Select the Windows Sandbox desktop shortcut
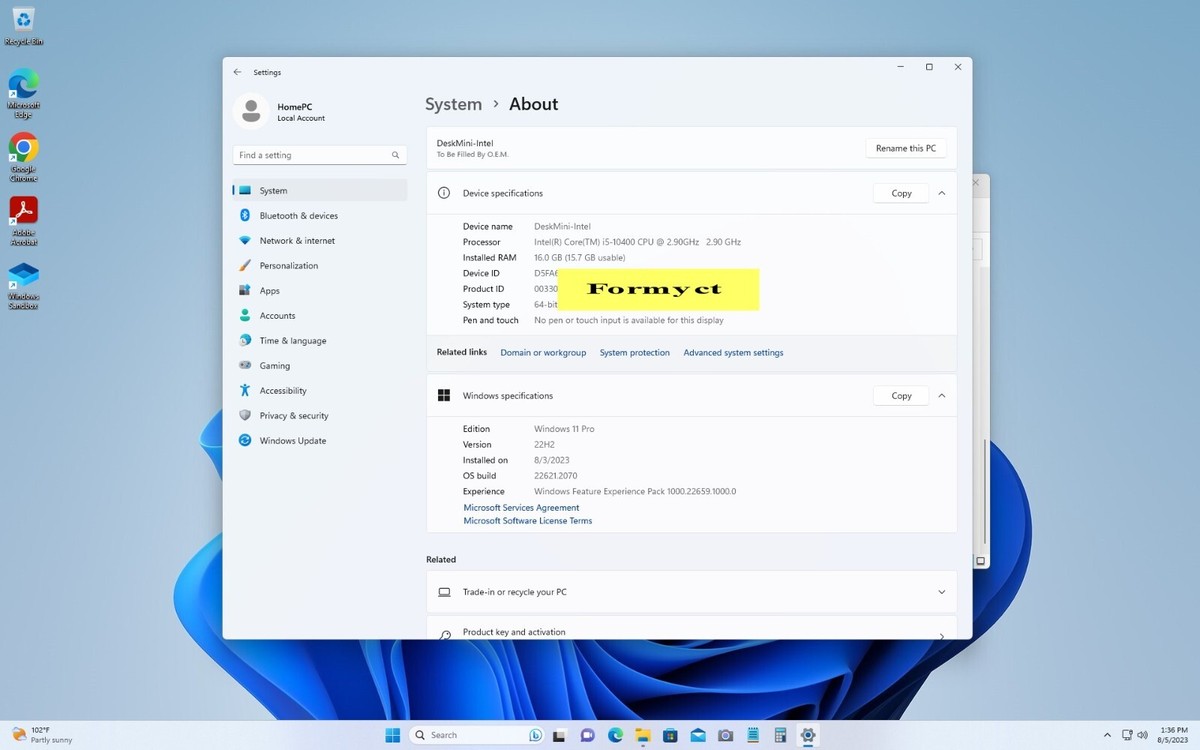This screenshot has height=750, width=1200. tap(23, 286)
